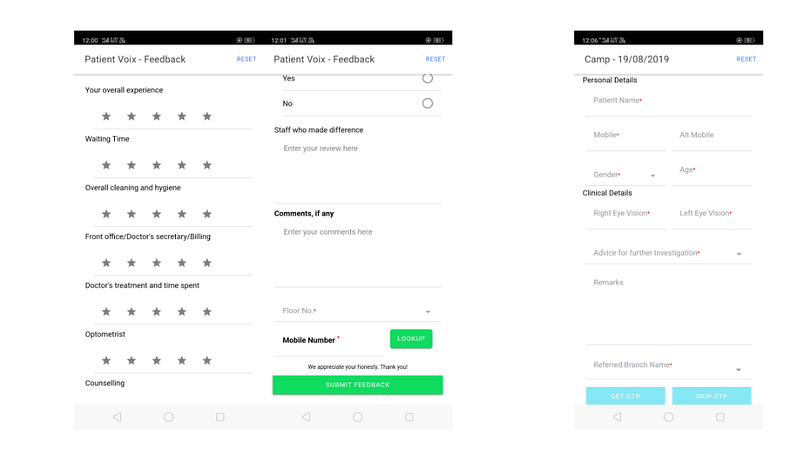Click second star under Doctor's treatment and time spent
This screenshot has width=800, height=469.
[131, 312]
